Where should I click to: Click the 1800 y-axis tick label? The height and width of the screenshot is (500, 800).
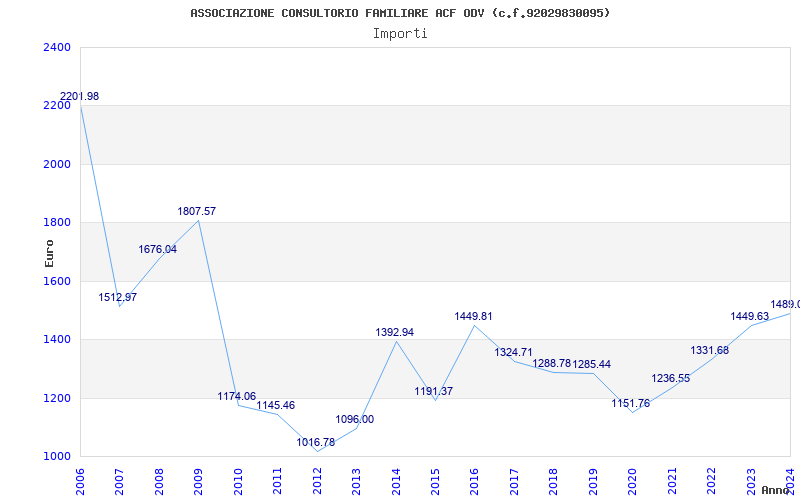pyautogui.click(x=58, y=223)
